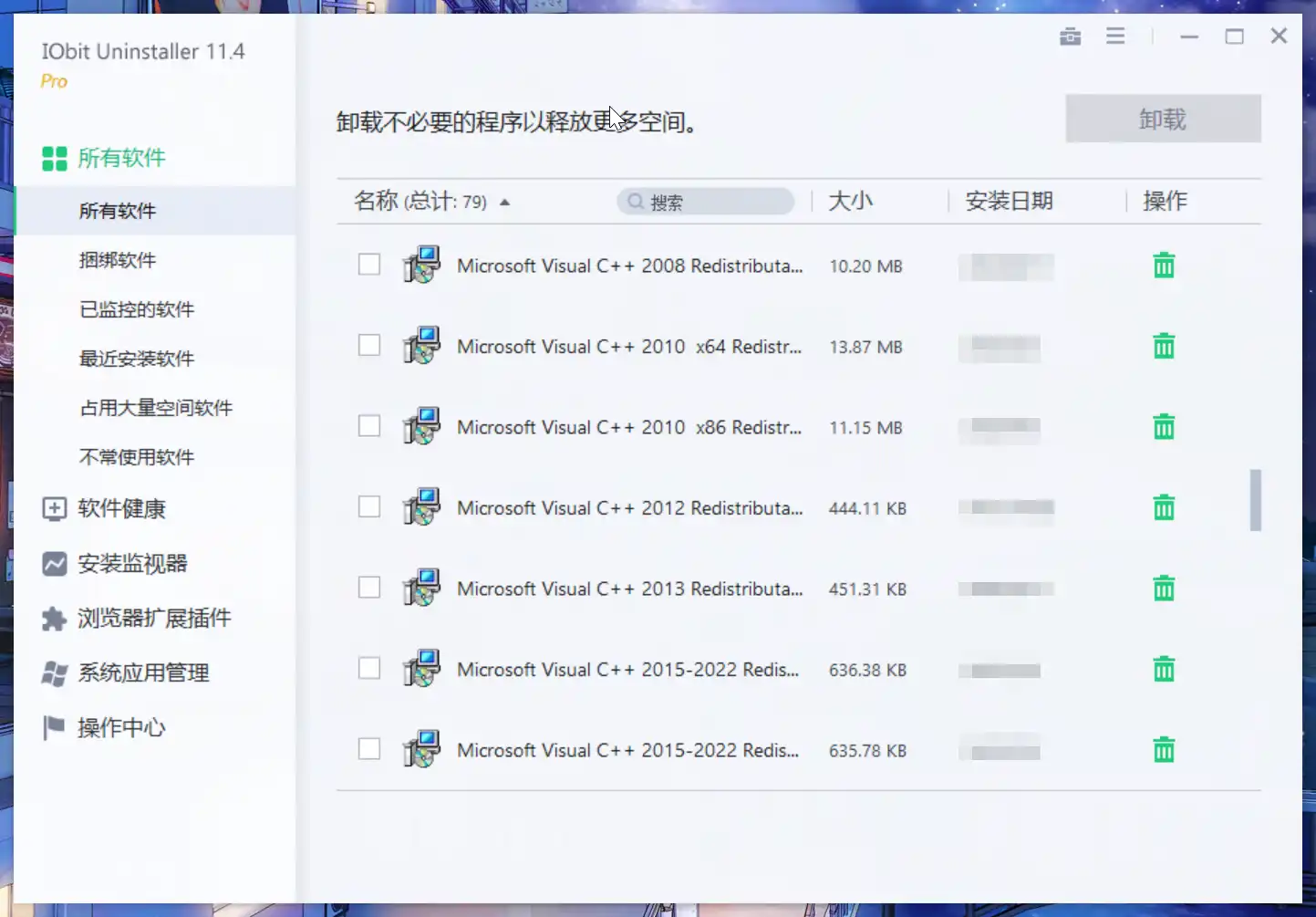Switch to 最近安装软件

[137, 359]
